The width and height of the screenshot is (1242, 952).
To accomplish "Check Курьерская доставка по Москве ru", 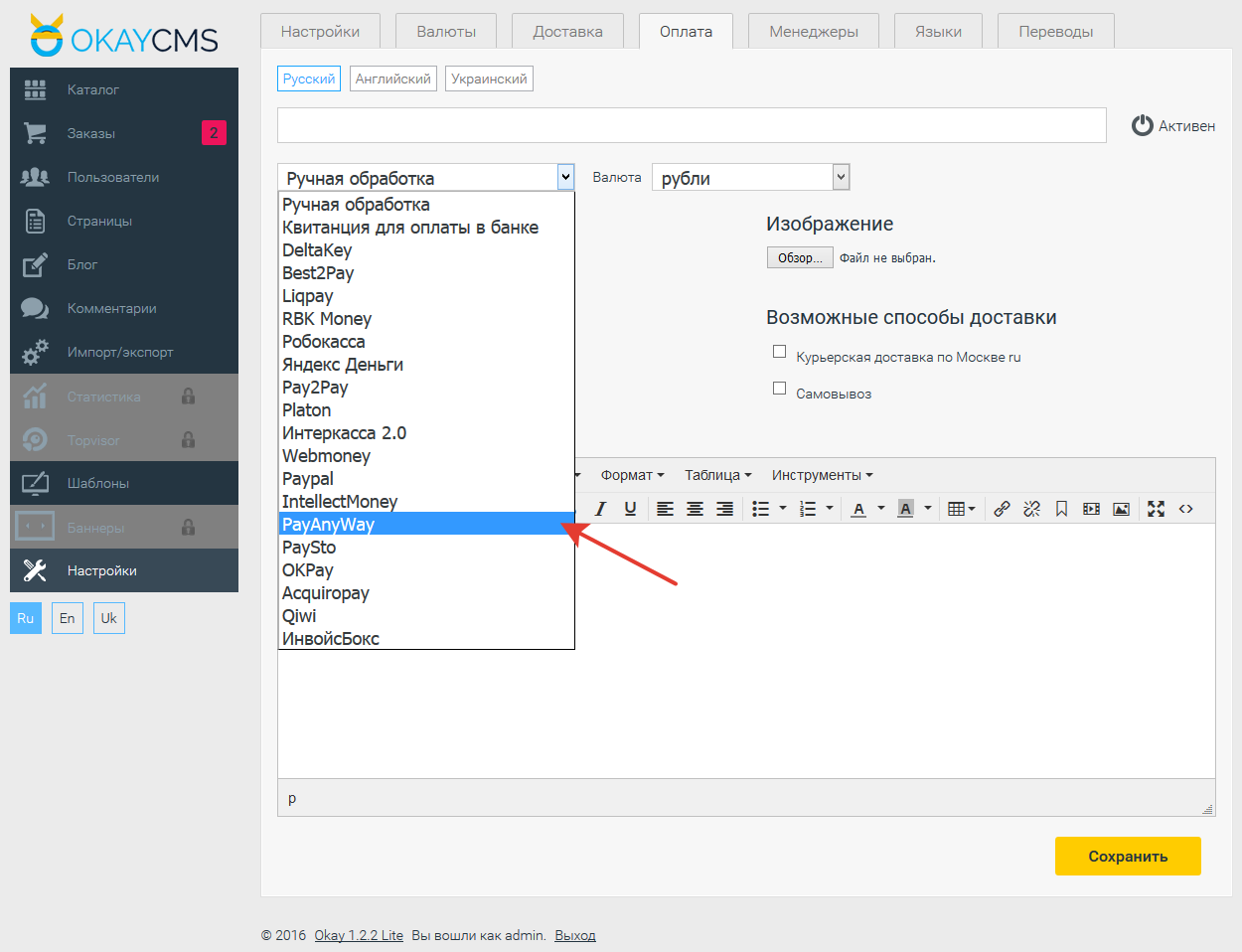I will click(780, 352).
